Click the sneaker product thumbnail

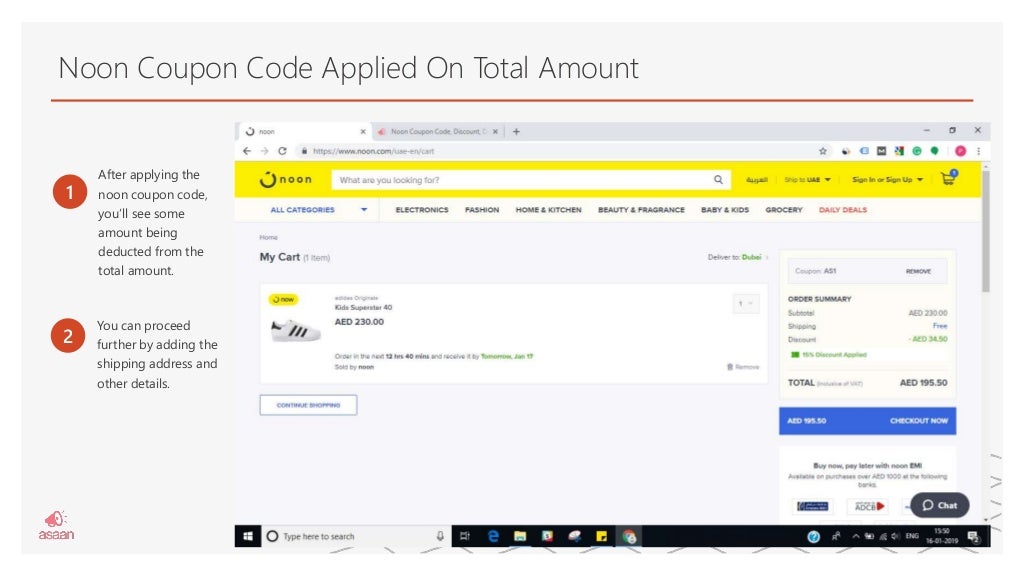tap(295, 330)
